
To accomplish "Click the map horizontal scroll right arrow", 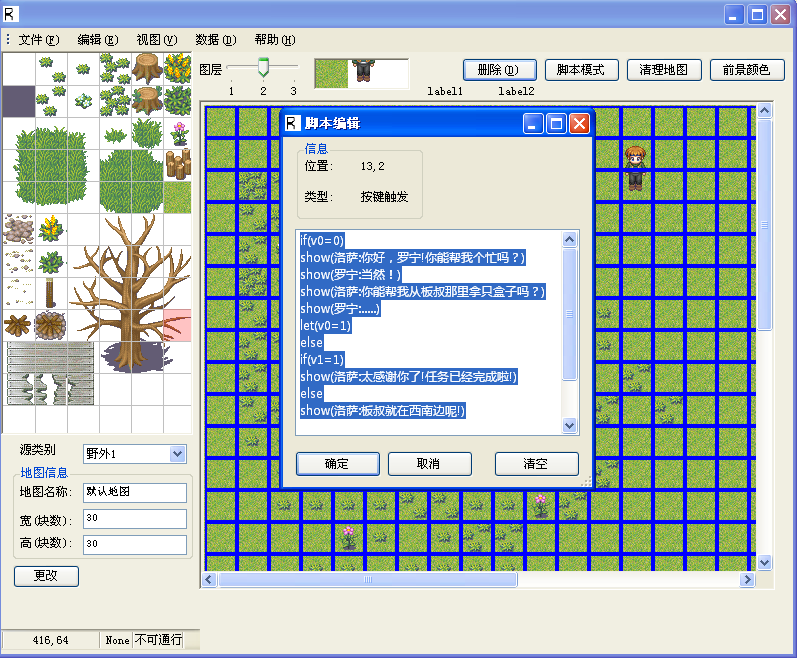I will [x=747, y=580].
